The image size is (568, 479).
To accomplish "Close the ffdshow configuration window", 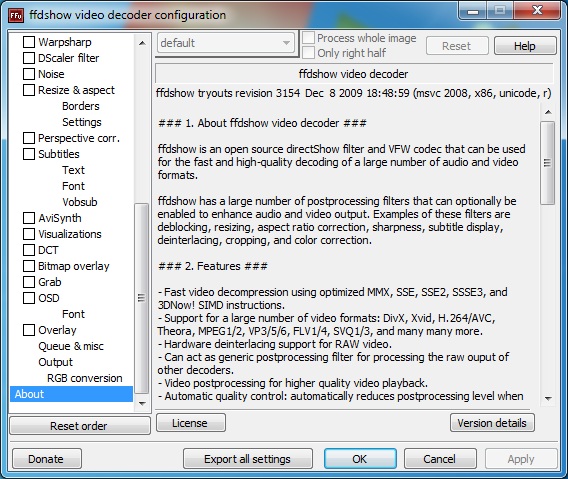I will (x=538, y=11).
